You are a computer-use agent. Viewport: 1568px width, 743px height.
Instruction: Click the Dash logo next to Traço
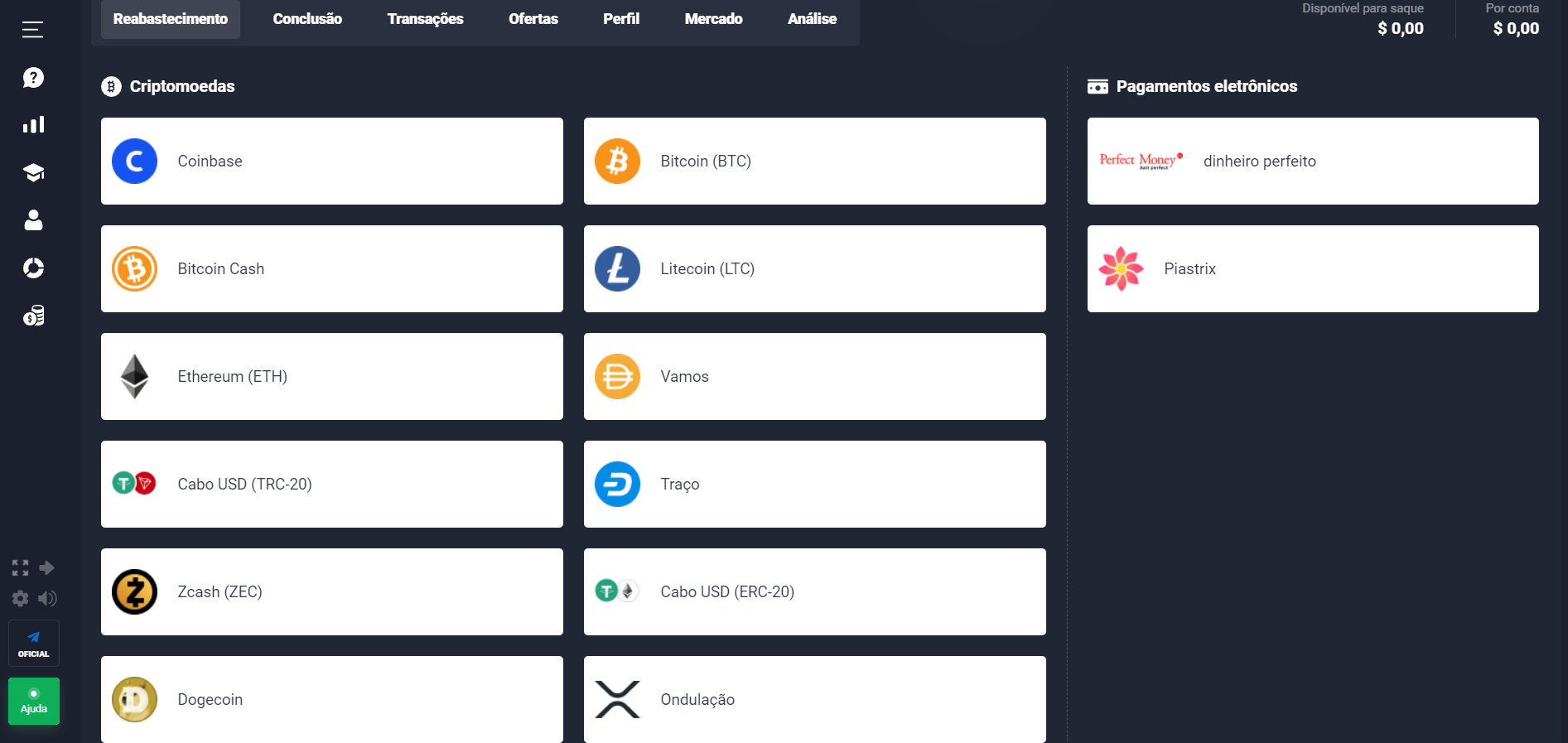pyautogui.click(x=617, y=484)
